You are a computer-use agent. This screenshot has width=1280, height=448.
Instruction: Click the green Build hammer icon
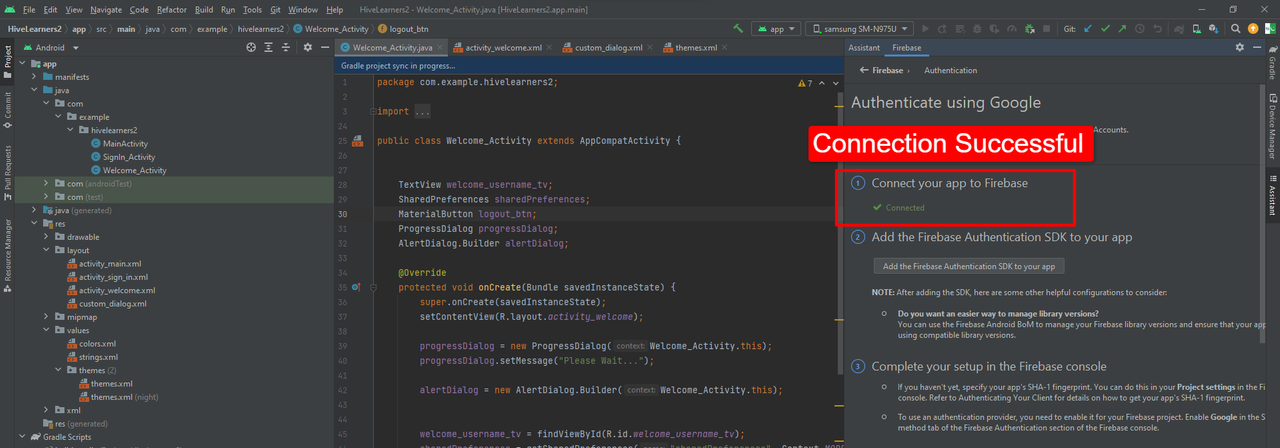pos(738,29)
